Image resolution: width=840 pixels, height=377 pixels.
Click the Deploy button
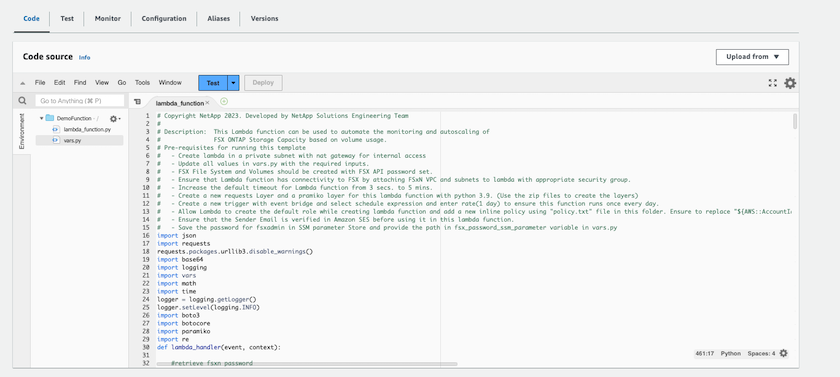263,83
